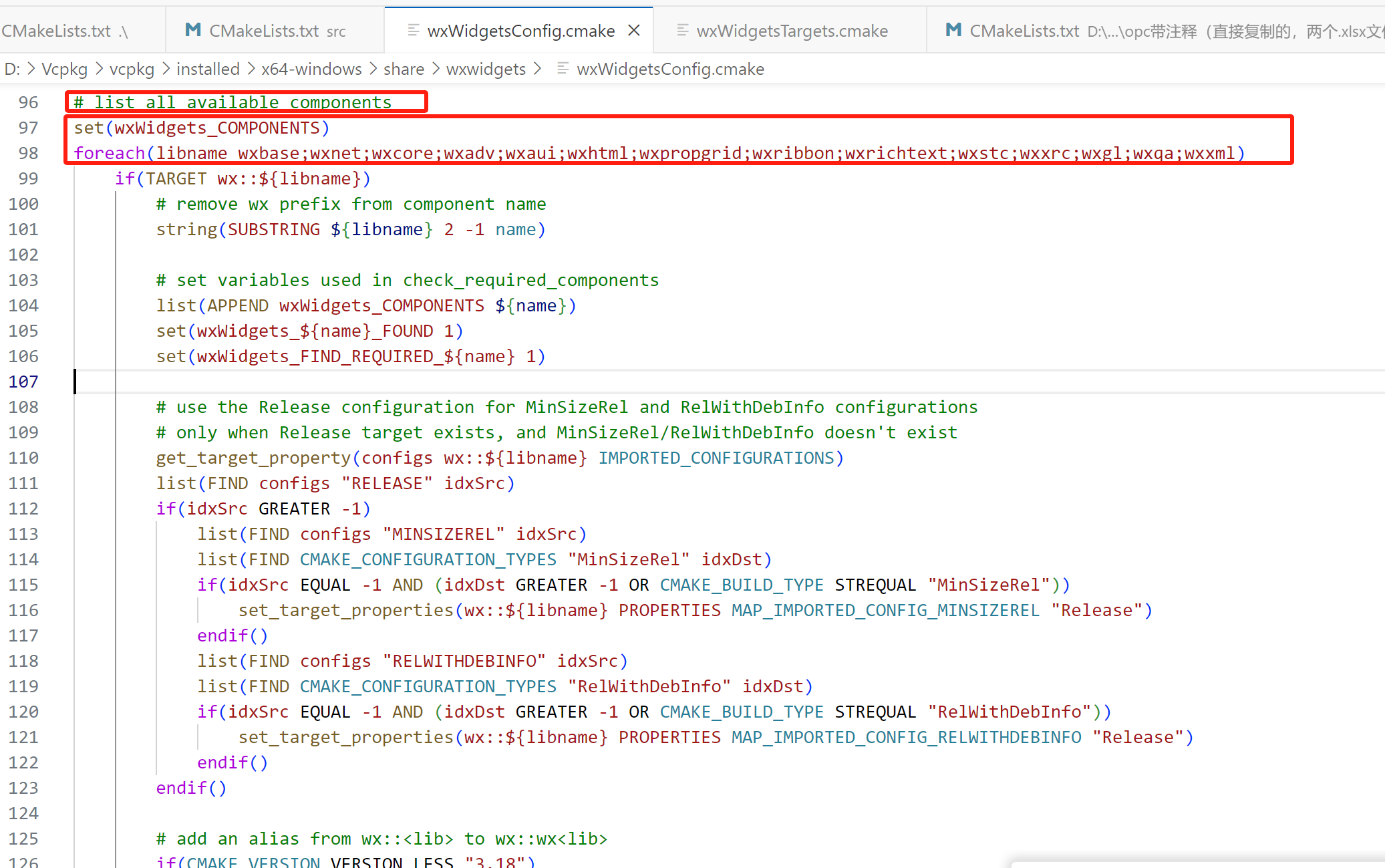Screen dimensions: 1385x868
Task: Click 'wxpropgrid' in the foreach library list
Action: coord(690,153)
